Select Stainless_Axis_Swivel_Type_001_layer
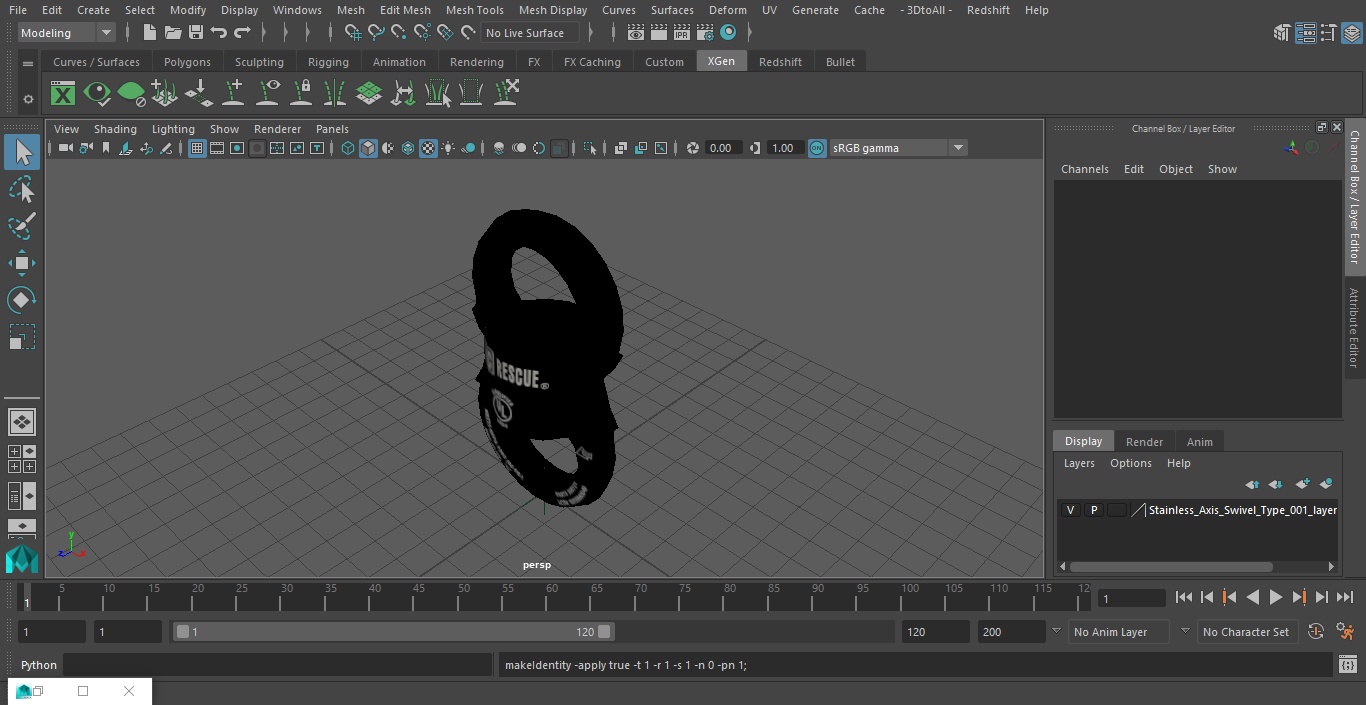Image resolution: width=1366 pixels, height=705 pixels. 1242,510
